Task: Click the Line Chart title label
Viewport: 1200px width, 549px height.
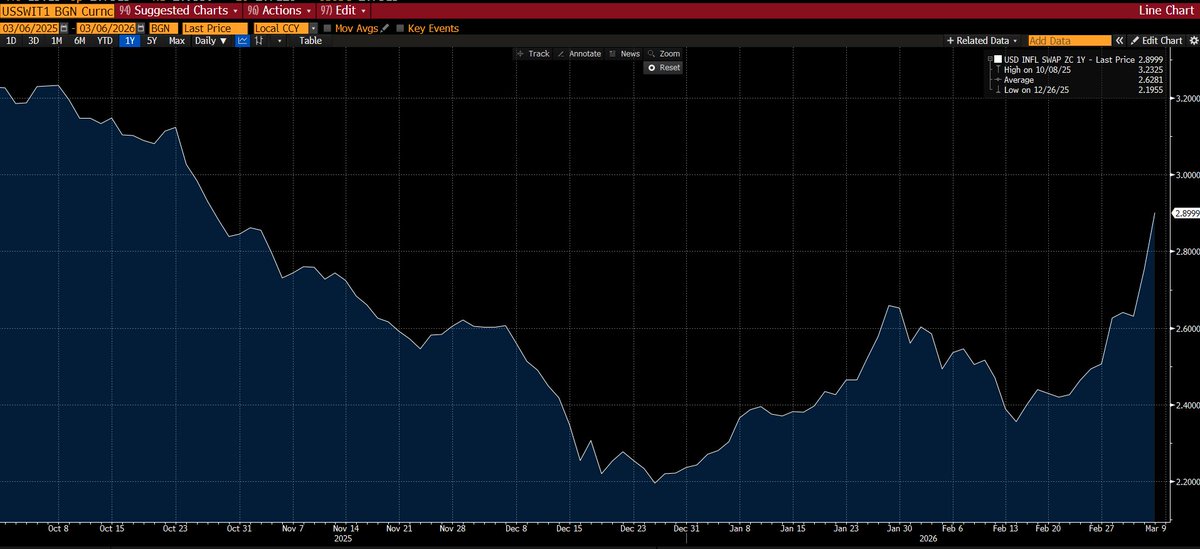Action: [x=1167, y=10]
